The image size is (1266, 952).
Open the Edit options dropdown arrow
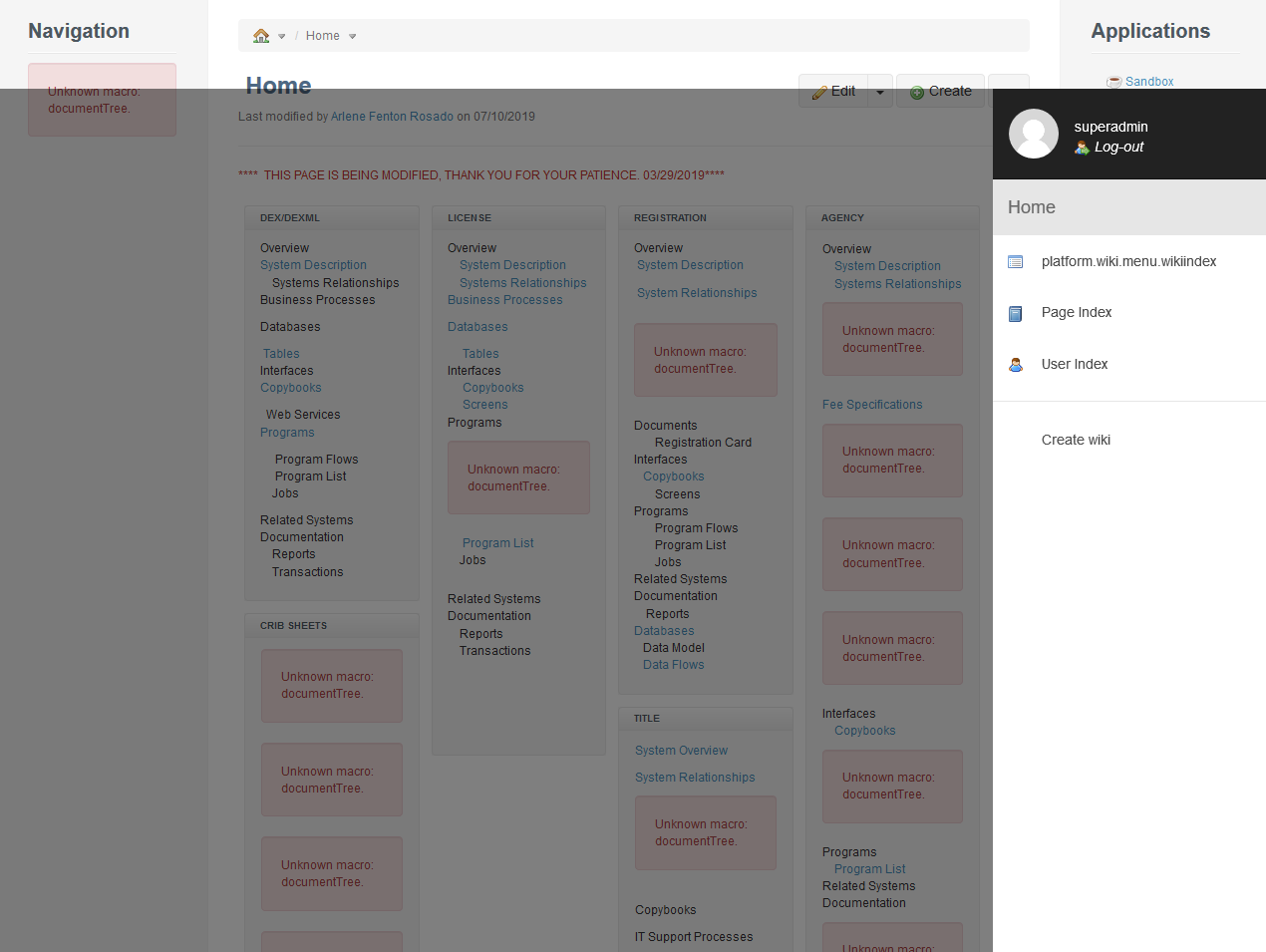880,92
